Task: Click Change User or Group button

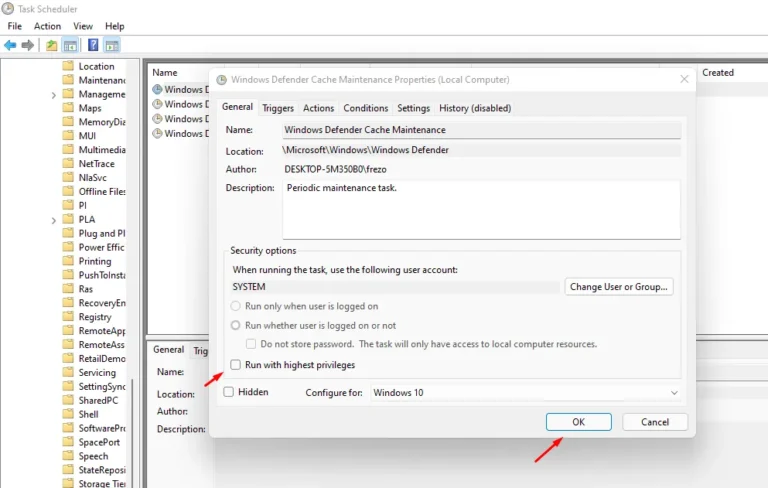Action: point(619,287)
